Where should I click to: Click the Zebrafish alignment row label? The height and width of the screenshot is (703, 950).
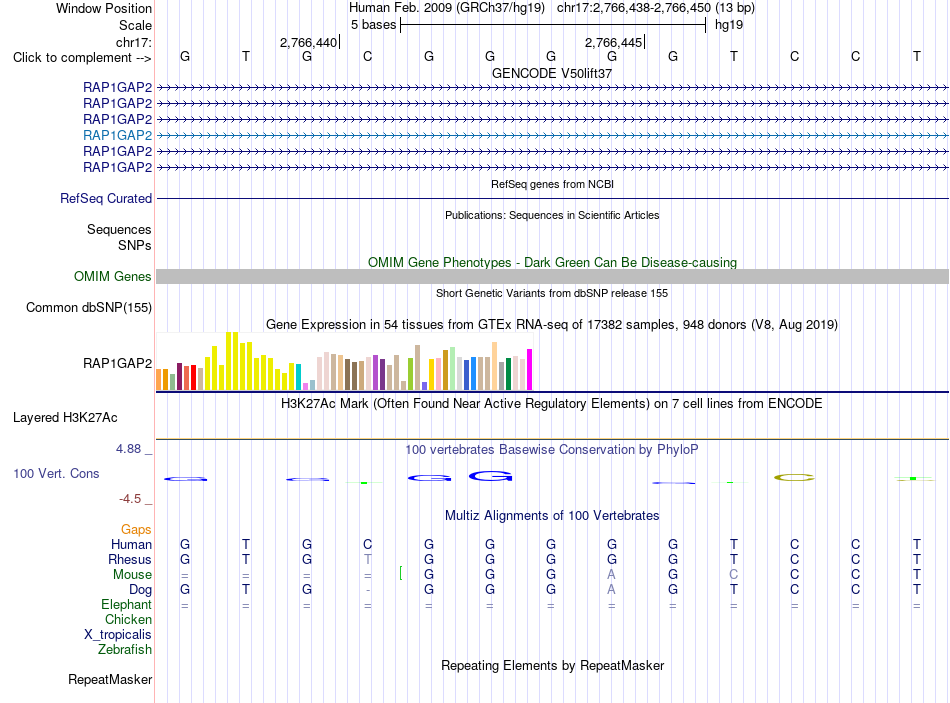(125, 649)
